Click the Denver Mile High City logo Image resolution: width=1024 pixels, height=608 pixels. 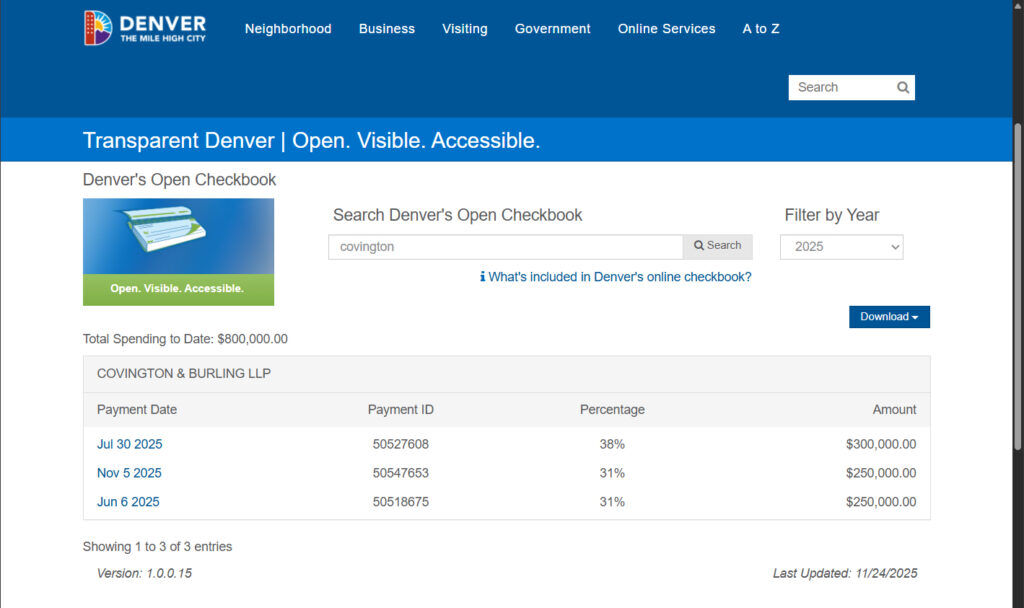click(144, 27)
